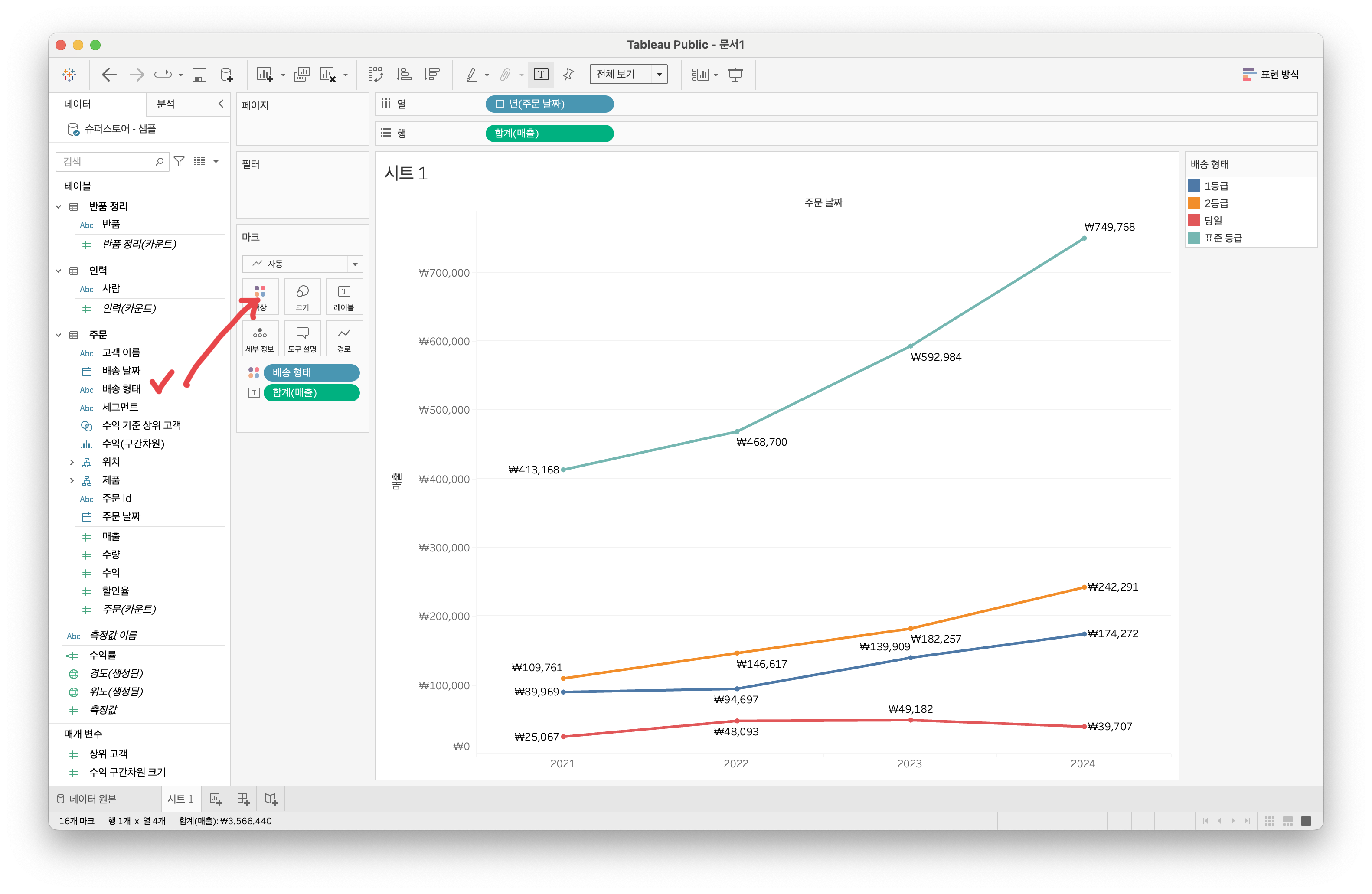Select the 시트 1 sheet tab
Image resolution: width=1372 pixels, height=894 pixels.
click(x=180, y=799)
